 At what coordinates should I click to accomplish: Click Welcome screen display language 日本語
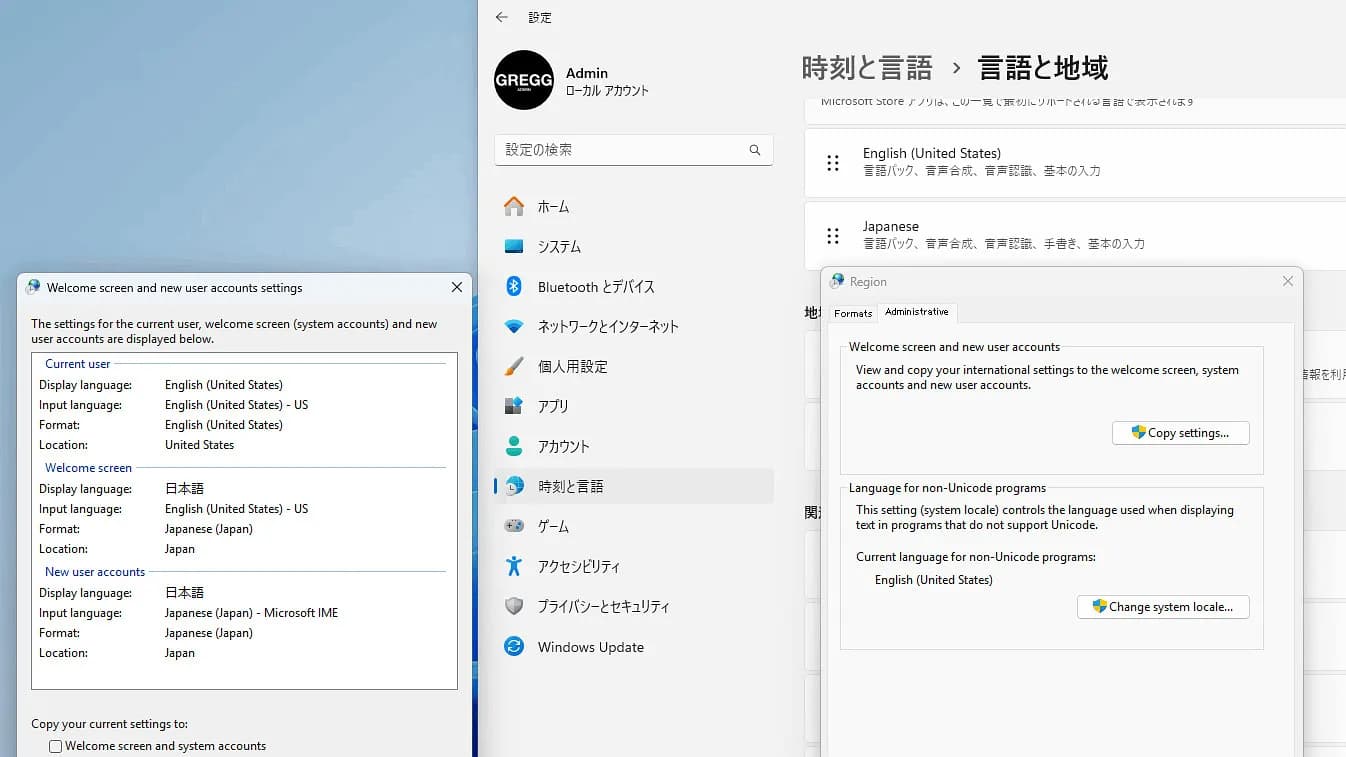(x=184, y=489)
